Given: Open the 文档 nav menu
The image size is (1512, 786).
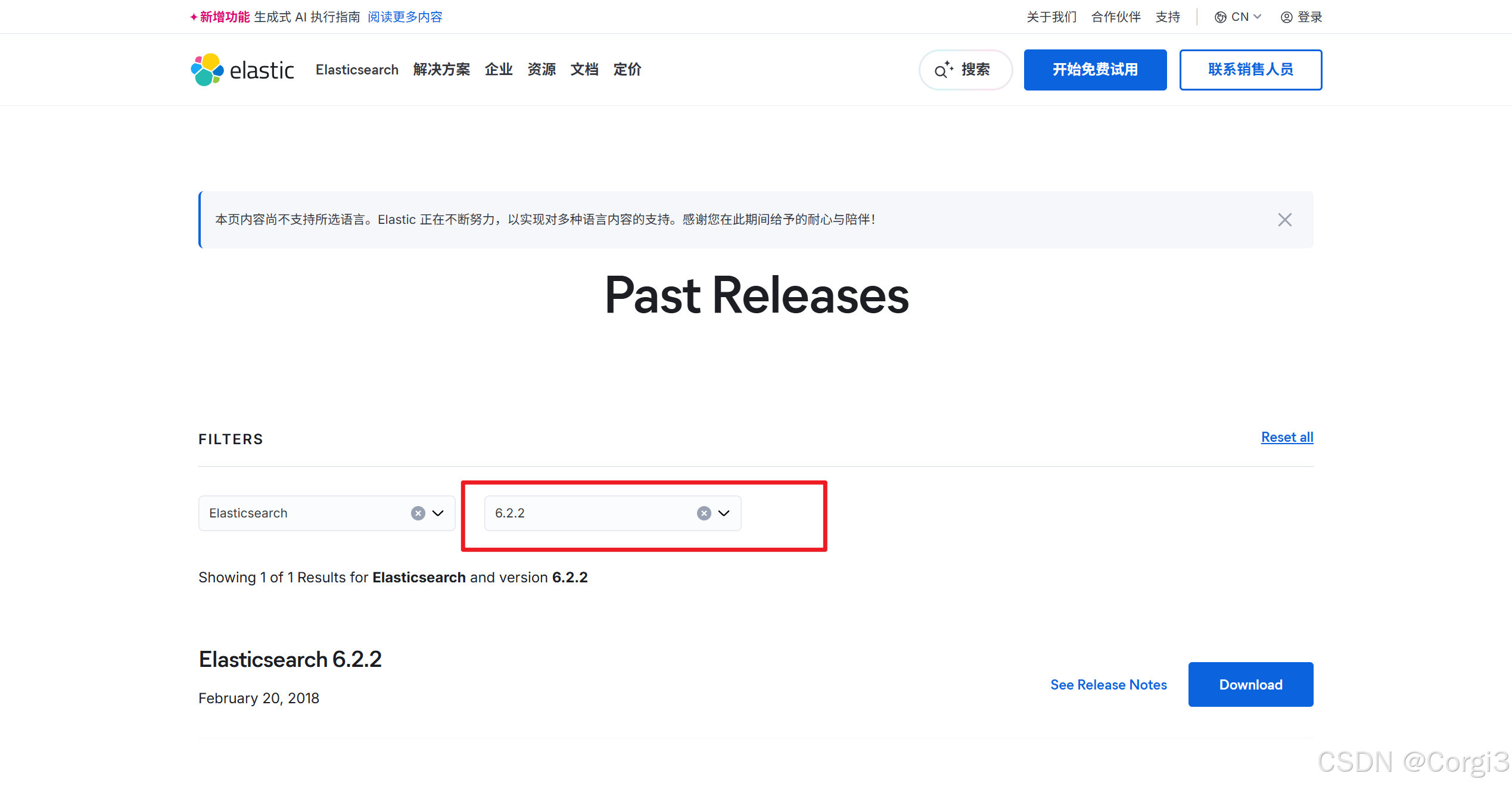Looking at the screenshot, I should pos(584,70).
